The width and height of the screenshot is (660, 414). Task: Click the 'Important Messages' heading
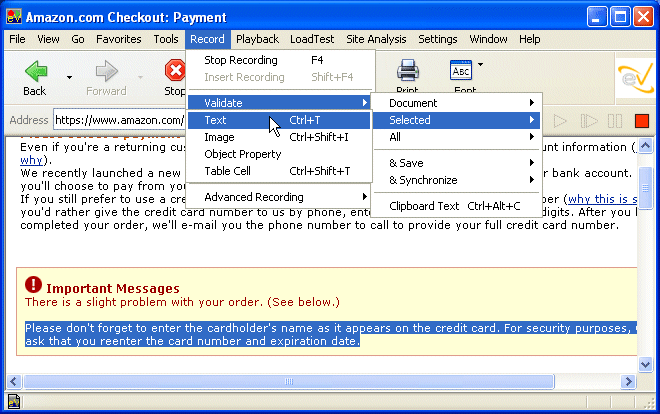coord(113,289)
